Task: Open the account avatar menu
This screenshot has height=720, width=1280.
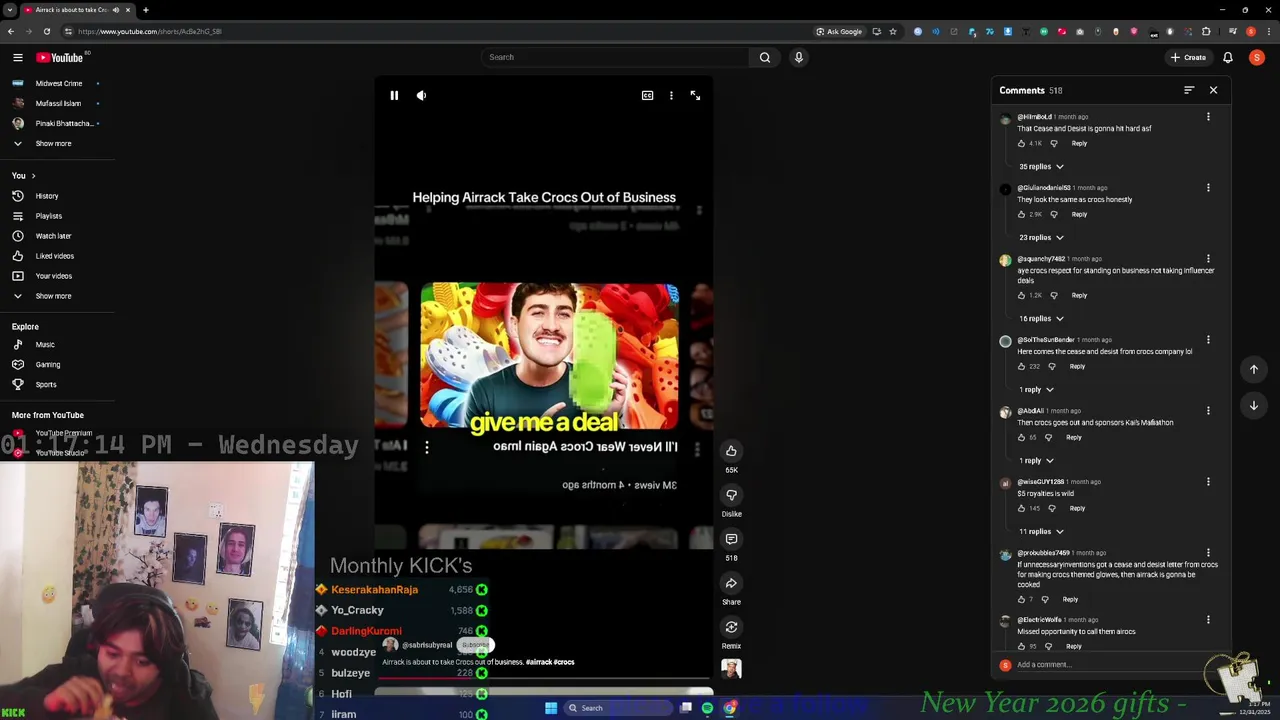Action: coord(1256,58)
